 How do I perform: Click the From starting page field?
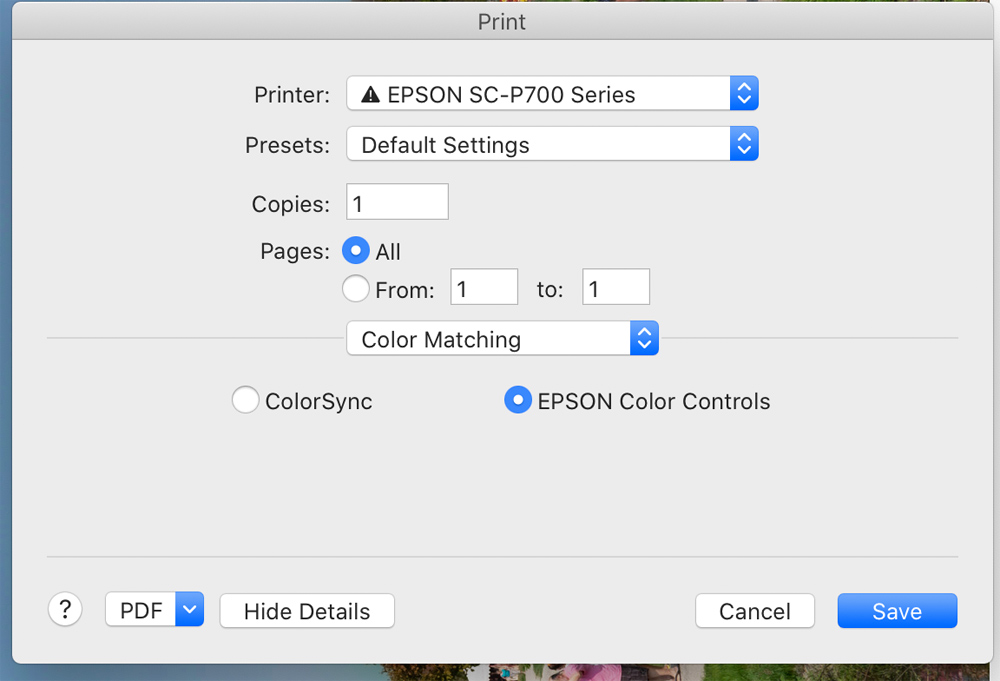point(484,289)
